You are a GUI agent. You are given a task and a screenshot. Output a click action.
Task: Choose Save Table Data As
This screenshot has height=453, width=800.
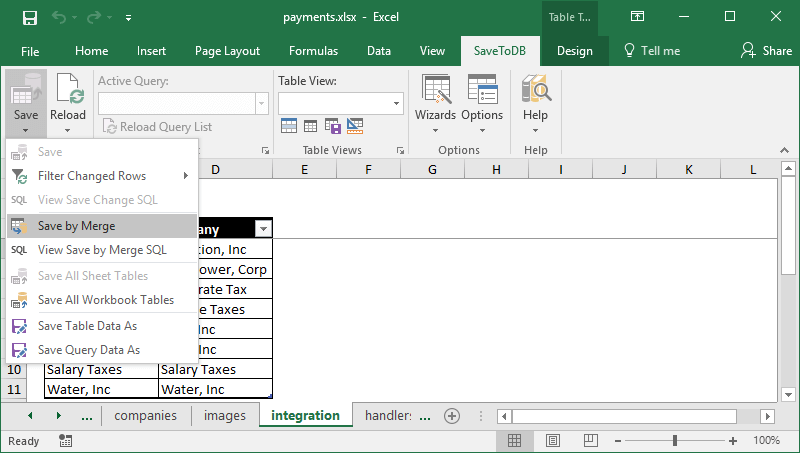click(102, 326)
